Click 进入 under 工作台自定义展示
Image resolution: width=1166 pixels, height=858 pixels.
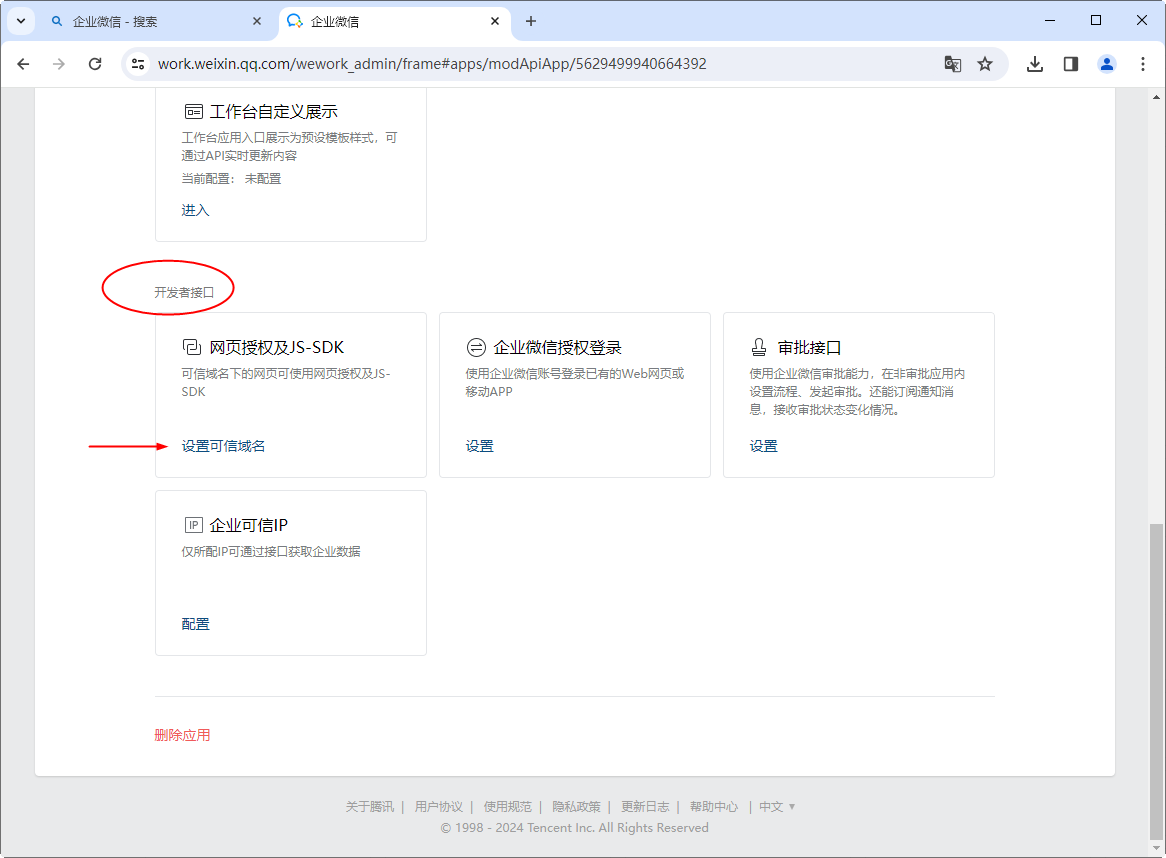pyautogui.click(x=195, y=210)
